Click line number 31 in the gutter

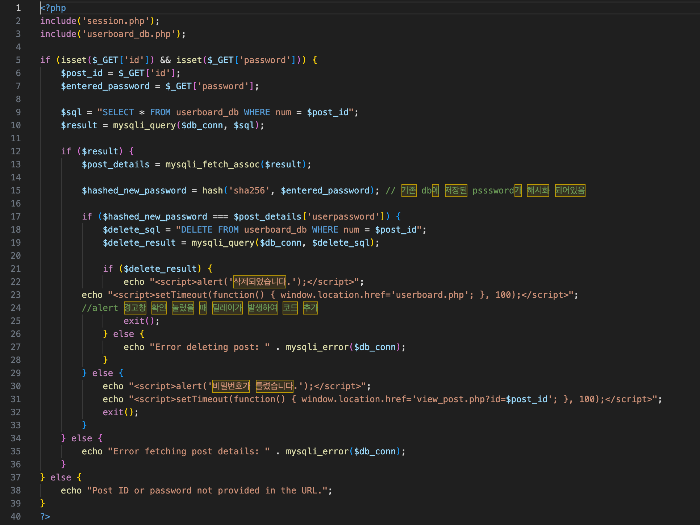point(16,399)
